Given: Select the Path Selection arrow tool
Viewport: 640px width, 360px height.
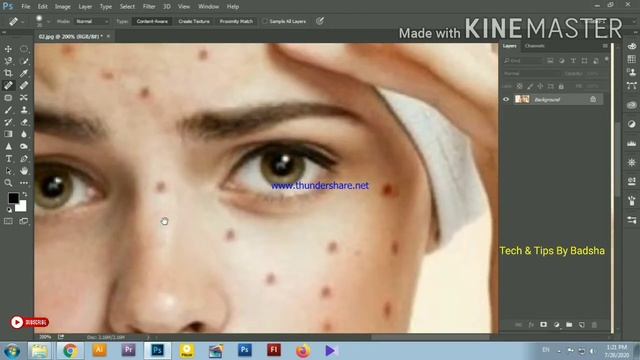Looking at the screenshot, I should point(8,171).
